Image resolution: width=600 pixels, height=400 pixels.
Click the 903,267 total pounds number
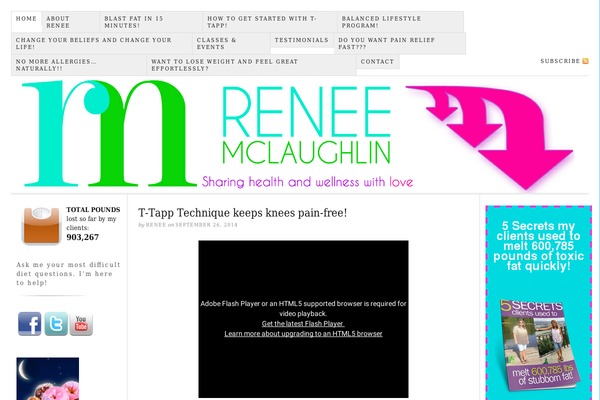pyautogui.click(x=83, y=237)
